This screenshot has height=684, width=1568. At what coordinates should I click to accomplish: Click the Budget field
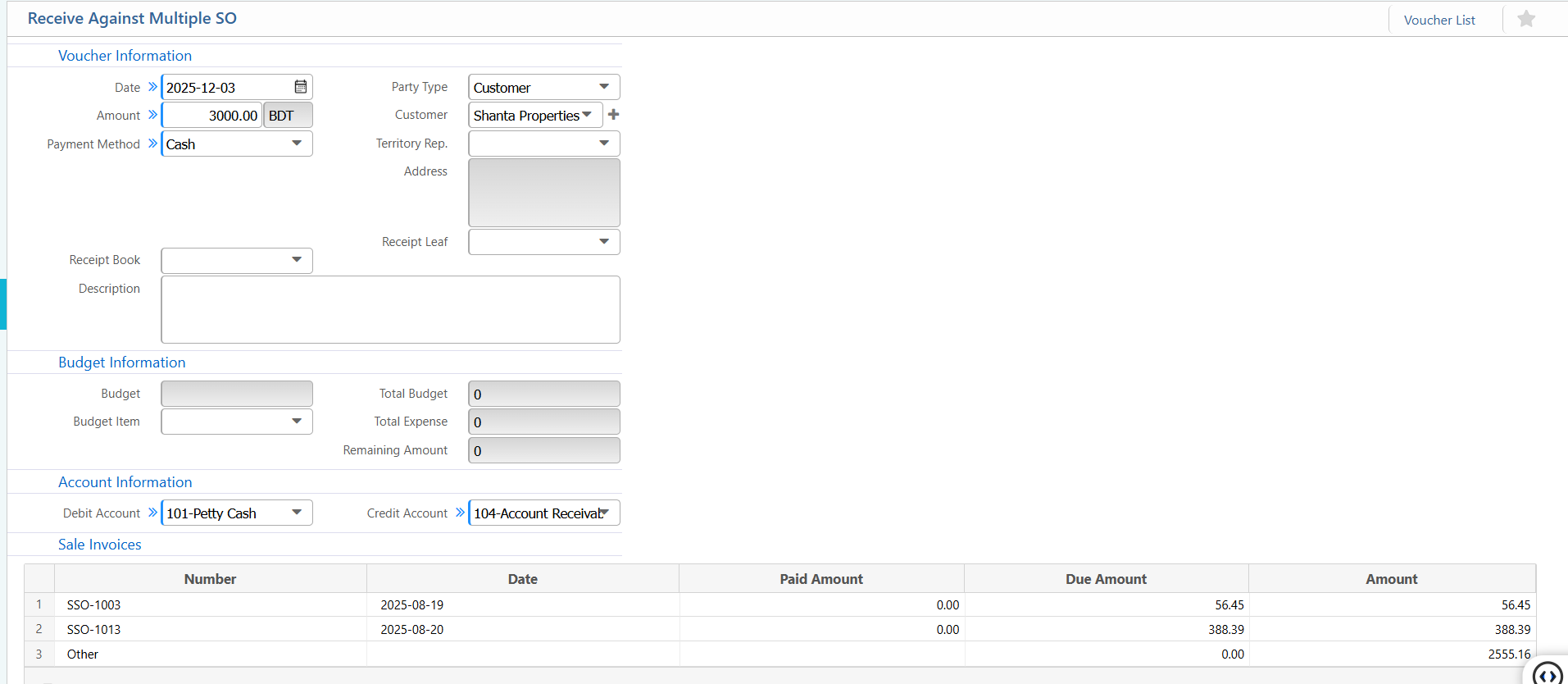pyautogui.click(x=237, y=394)
